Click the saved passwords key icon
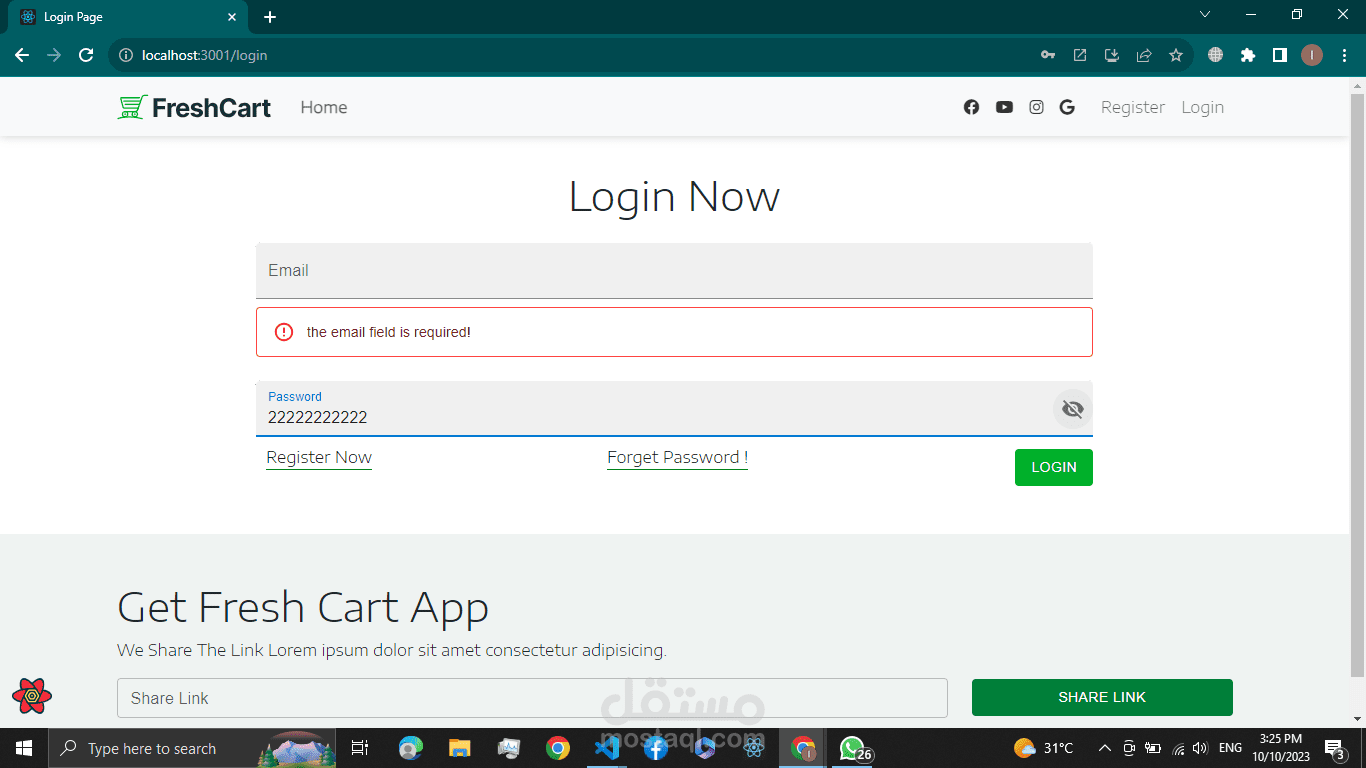This screenshot has width=1366, height=768. 1048,55
